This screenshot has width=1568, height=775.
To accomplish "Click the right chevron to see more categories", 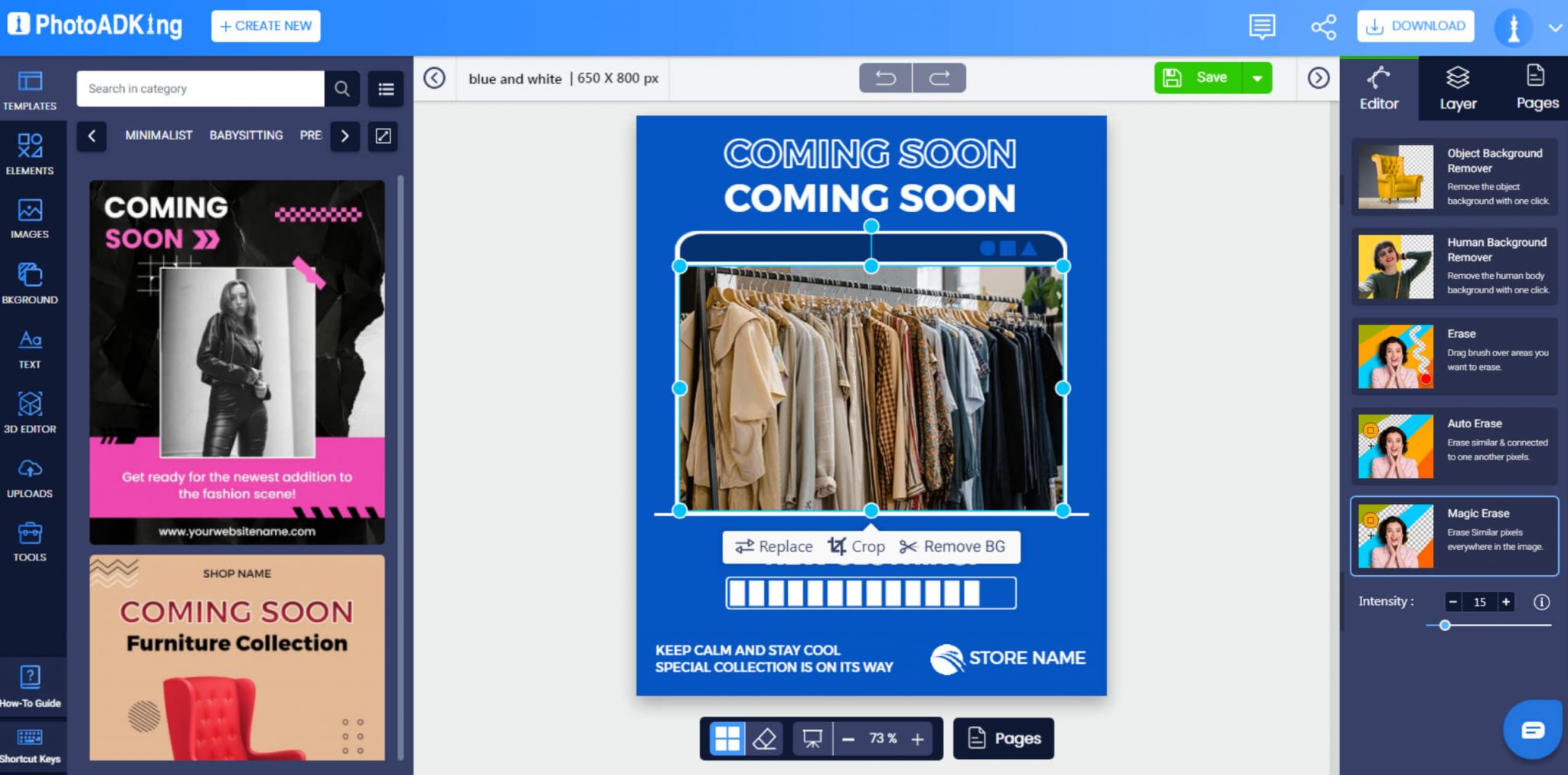I will tap(345, 136).
